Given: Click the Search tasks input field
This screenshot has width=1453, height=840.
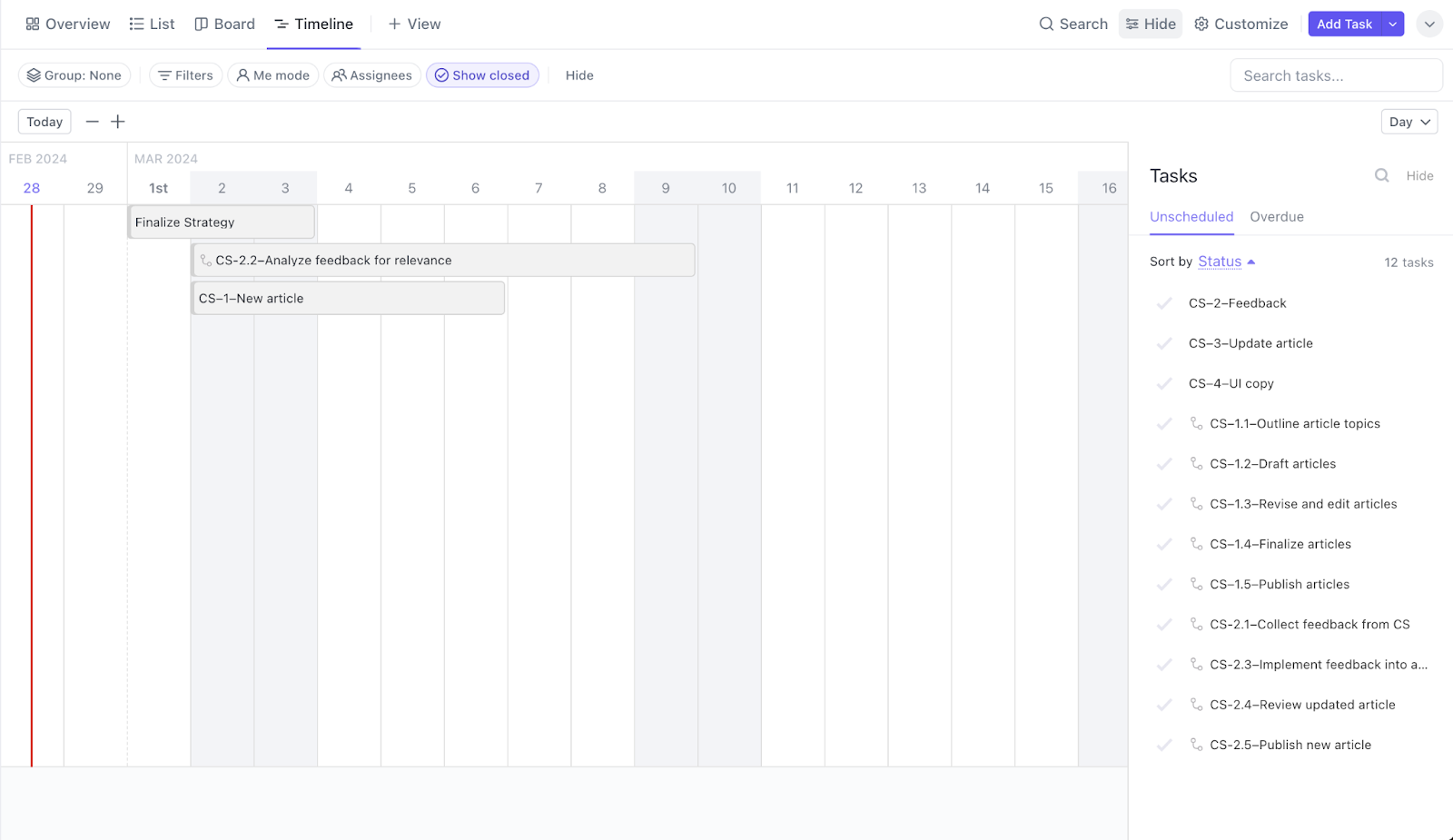Looking at the screenshot, I should pos(1336,75).
